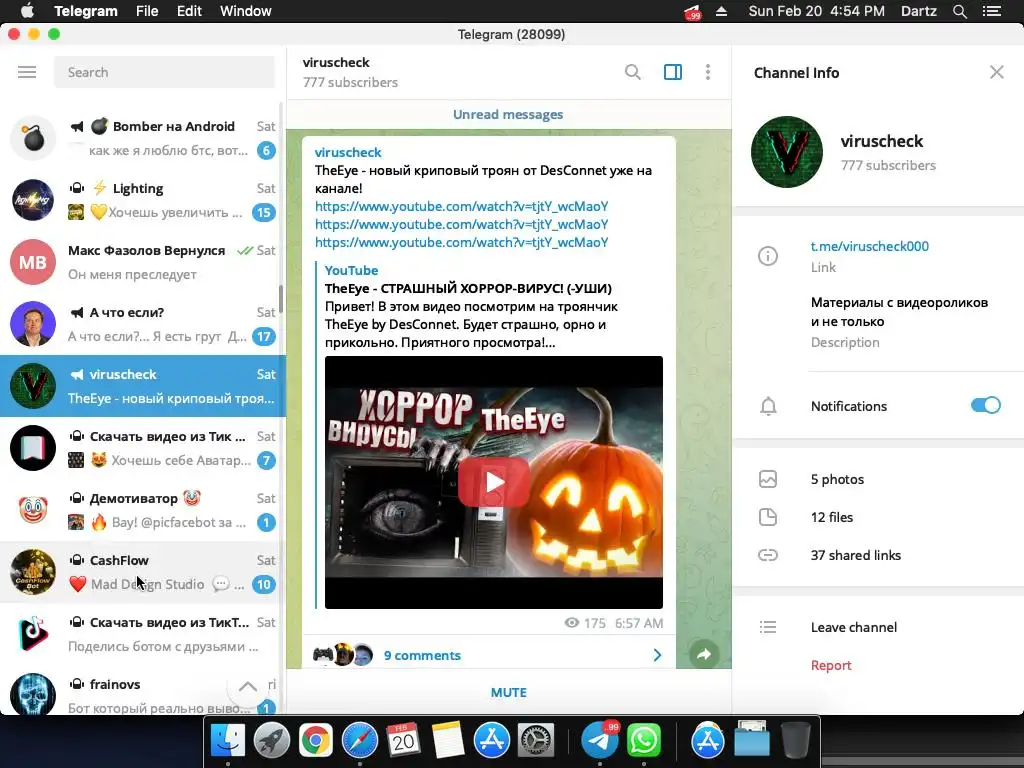Screen dimensions: 1024x768
Task: Play the TheEye YouTube video
Action: (x=494, y=482)
